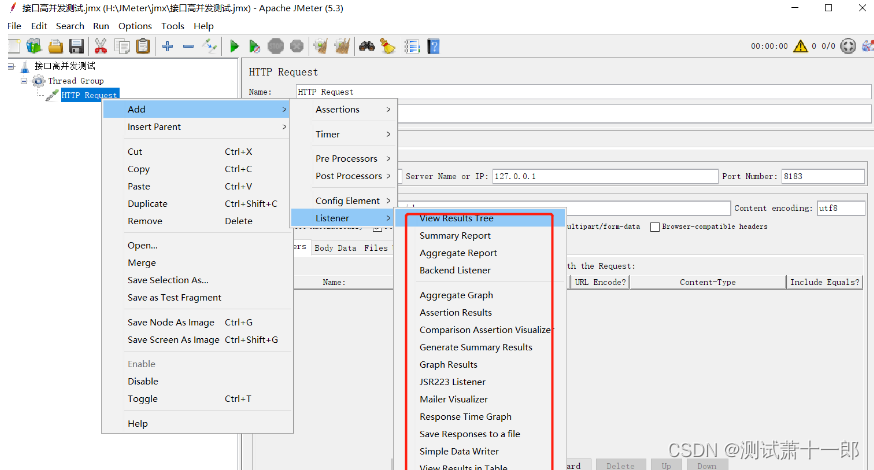This screenshot has width=874, height=470.
Task: Click the Server Name or IP field
Action: [605, 176]
